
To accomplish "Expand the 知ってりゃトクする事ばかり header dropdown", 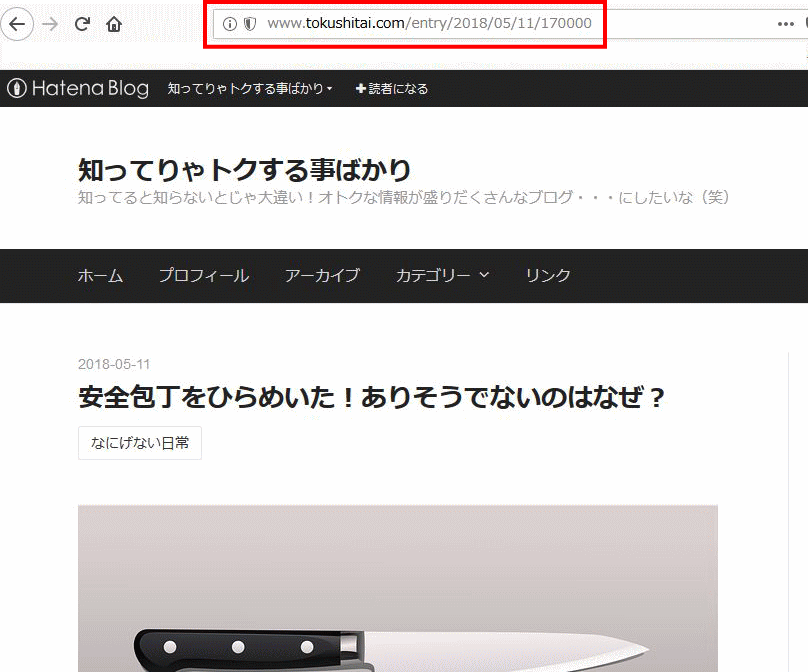I will 250,89.
